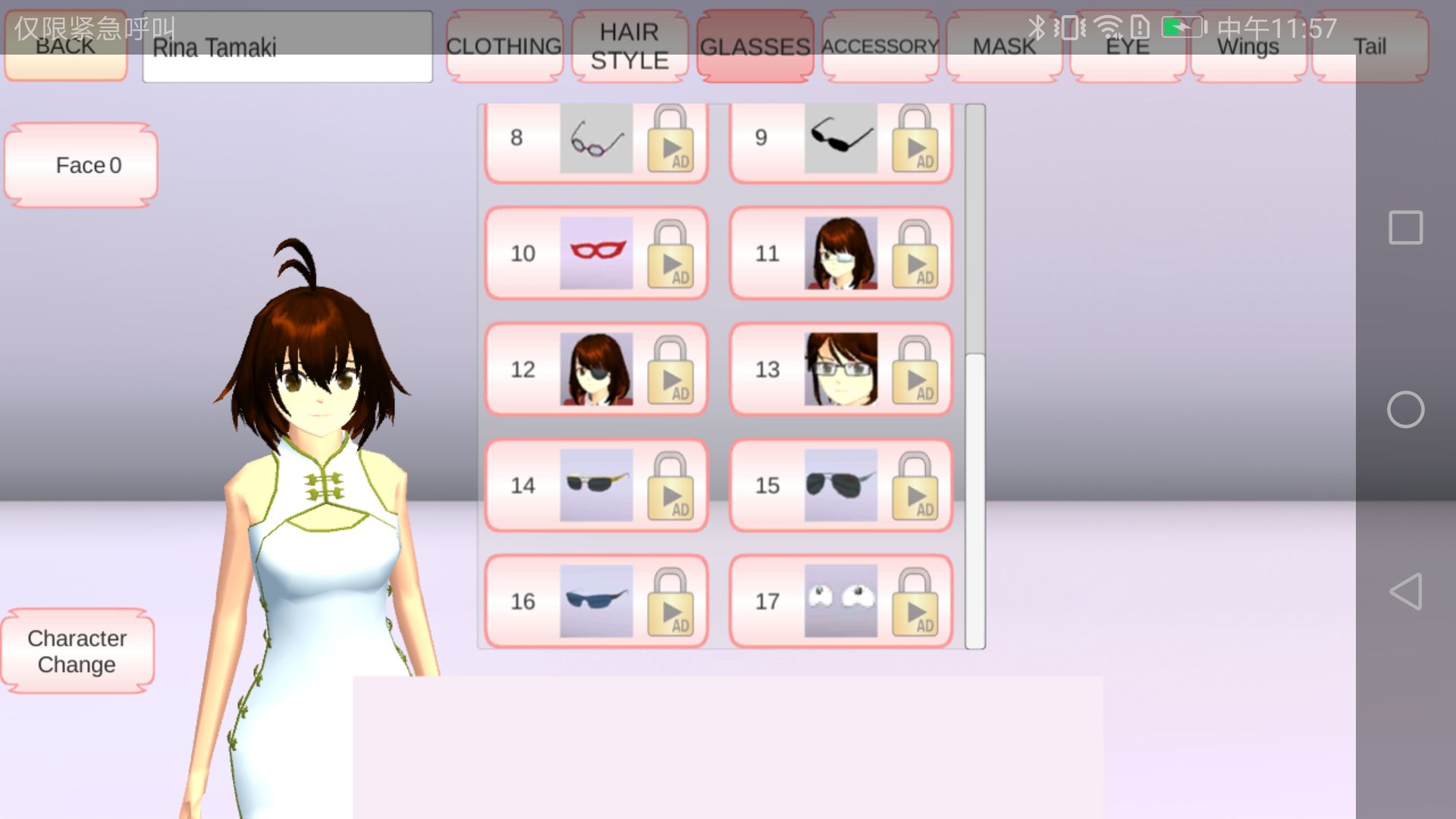Click ad lock icon on item 14
This screenshot has width=1456, height=819.
click(x=670, y=485)
